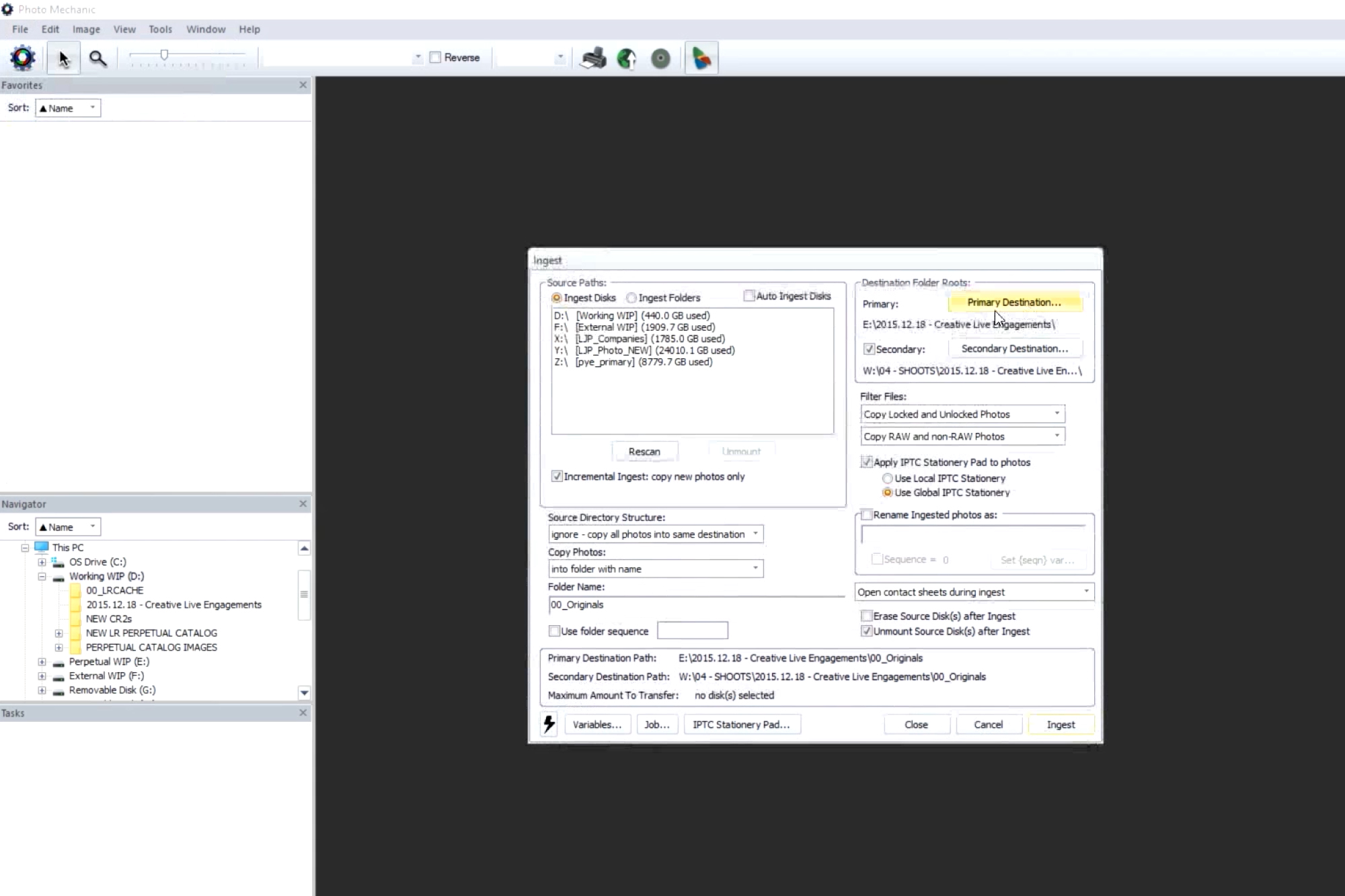Click the Removable Disk (G:) drive icon
Viewport: 1345px width, 896px height.
(x=59, y=690)
